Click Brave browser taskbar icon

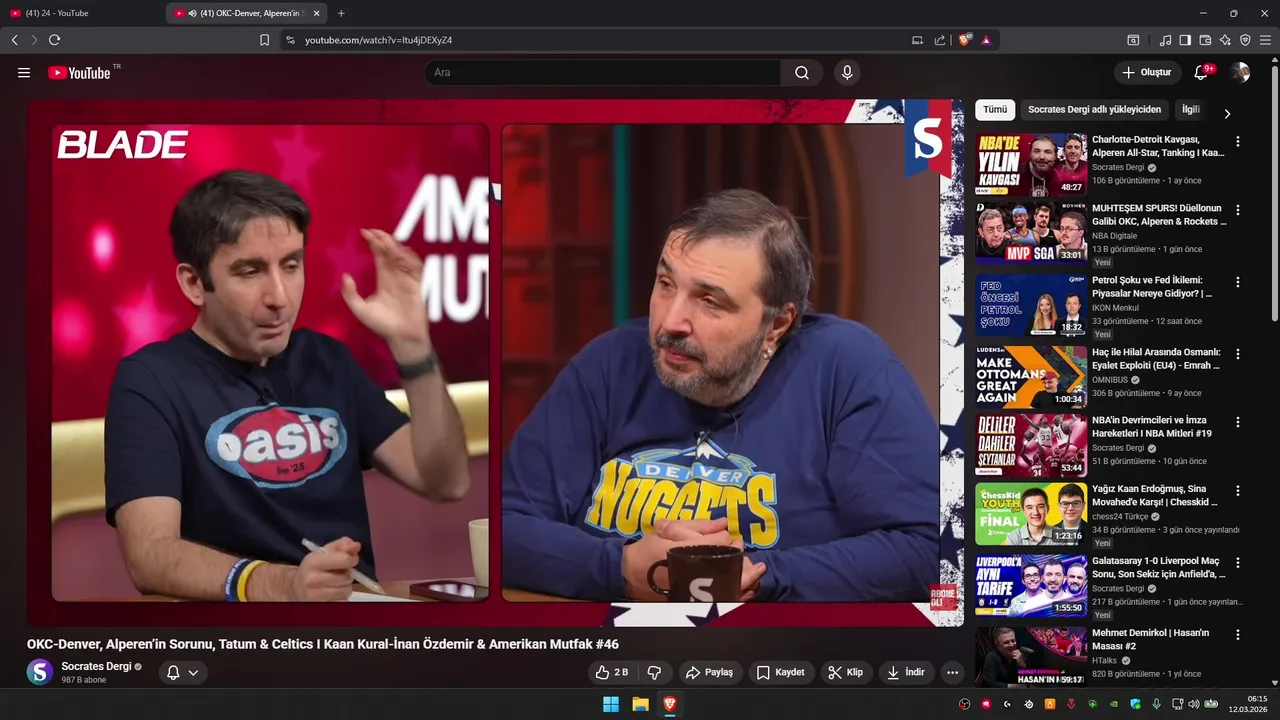[669, 704]
